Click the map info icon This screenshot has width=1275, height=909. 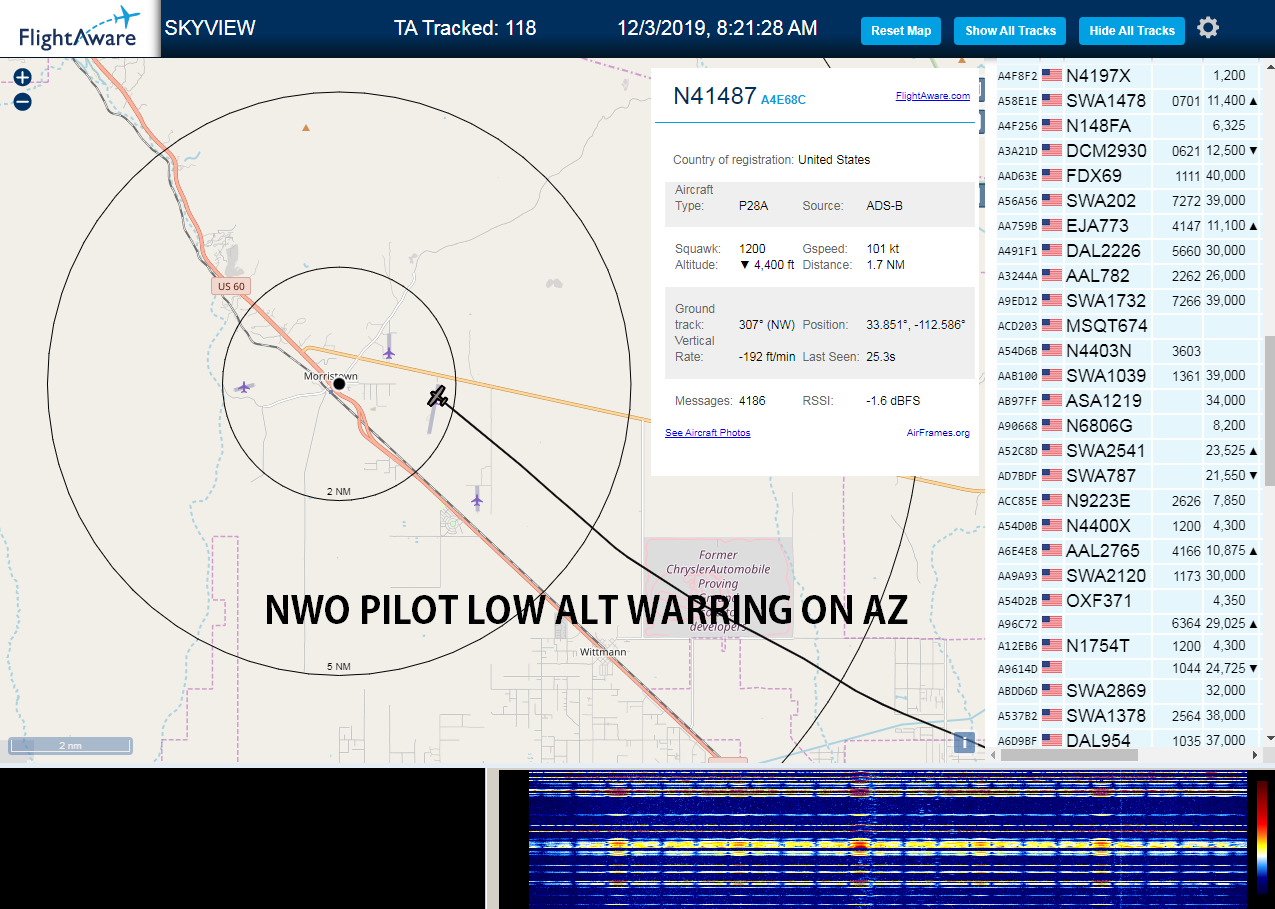[x=963, y=742]
